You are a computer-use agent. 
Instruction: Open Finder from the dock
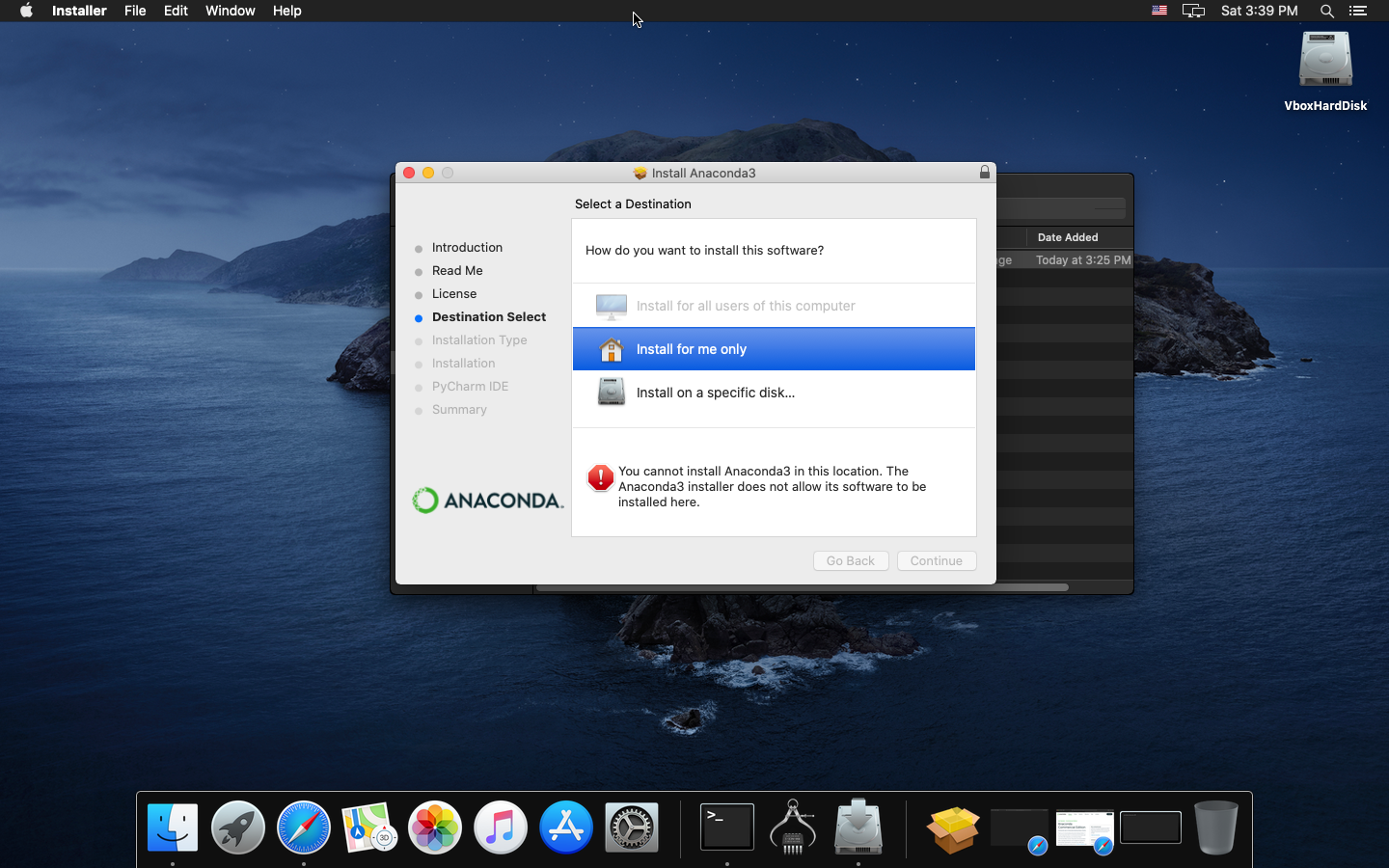pyautogui.click(x=173, y=827)
